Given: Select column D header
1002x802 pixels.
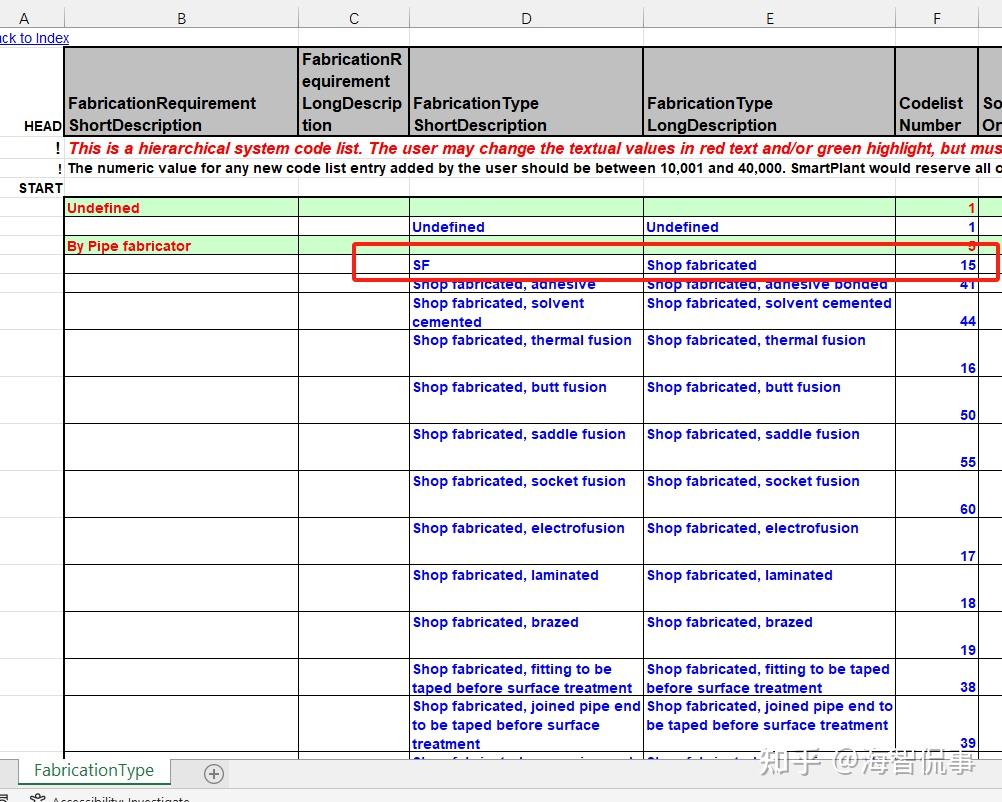Looking at the screenshot, I should click(x=526, y=18).
